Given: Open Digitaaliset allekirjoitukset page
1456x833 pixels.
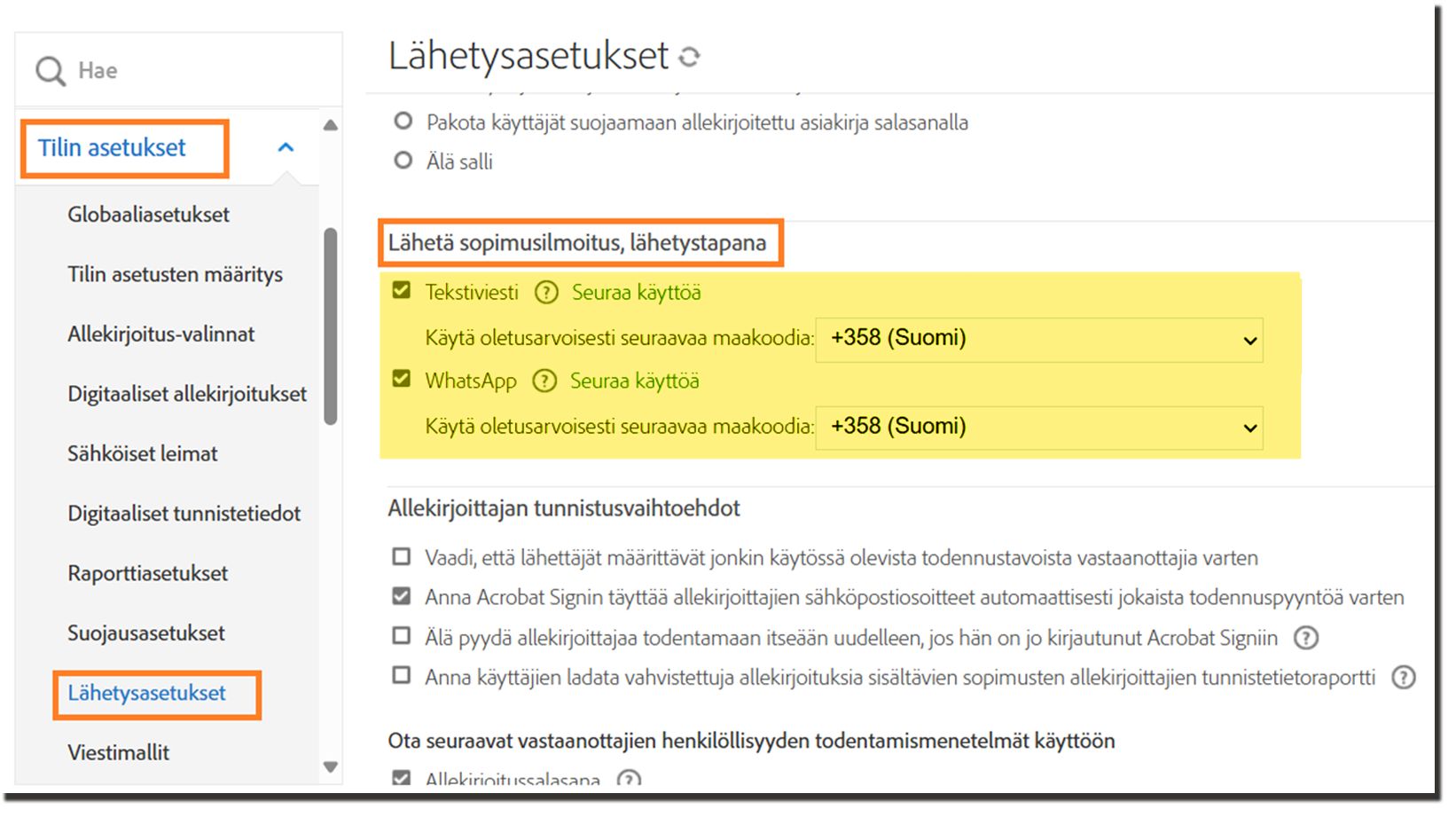Looking at the screenshot, I should pyautogui.click(x=187, y=394).
